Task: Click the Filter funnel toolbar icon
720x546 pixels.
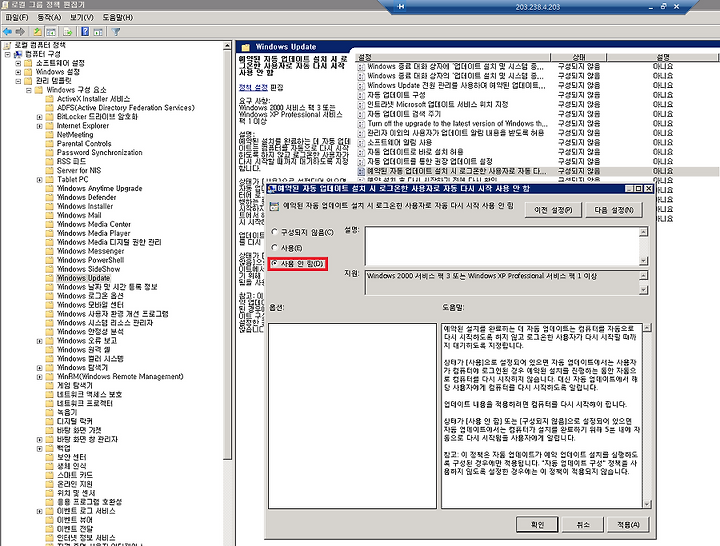Action: click(x=116, y=31)
